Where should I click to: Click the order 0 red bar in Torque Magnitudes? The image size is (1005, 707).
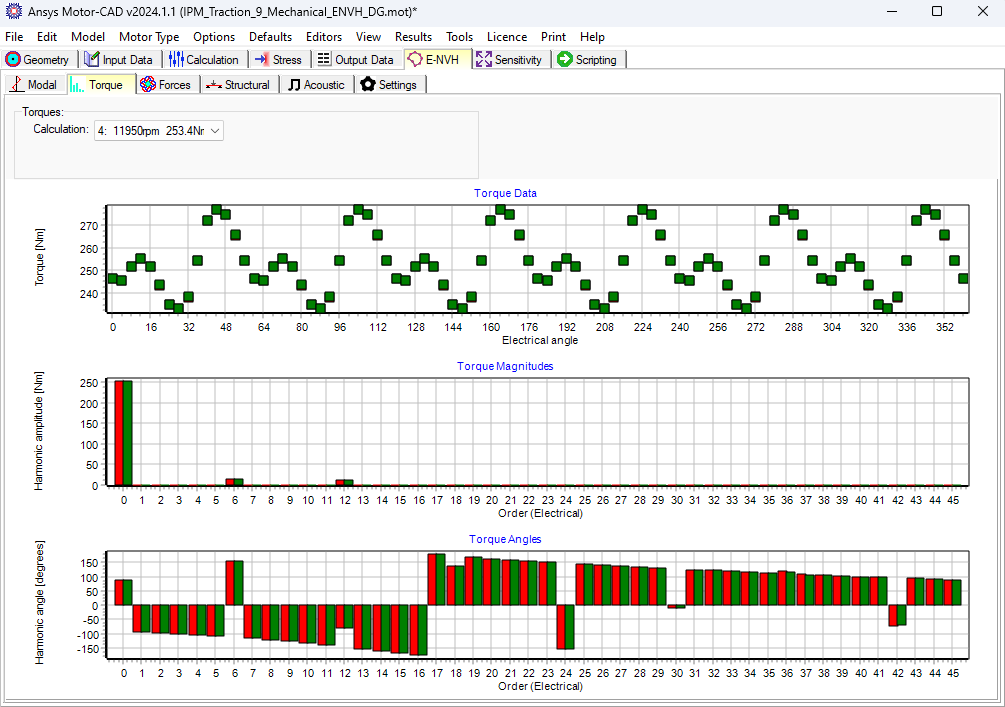click(119, 432)
